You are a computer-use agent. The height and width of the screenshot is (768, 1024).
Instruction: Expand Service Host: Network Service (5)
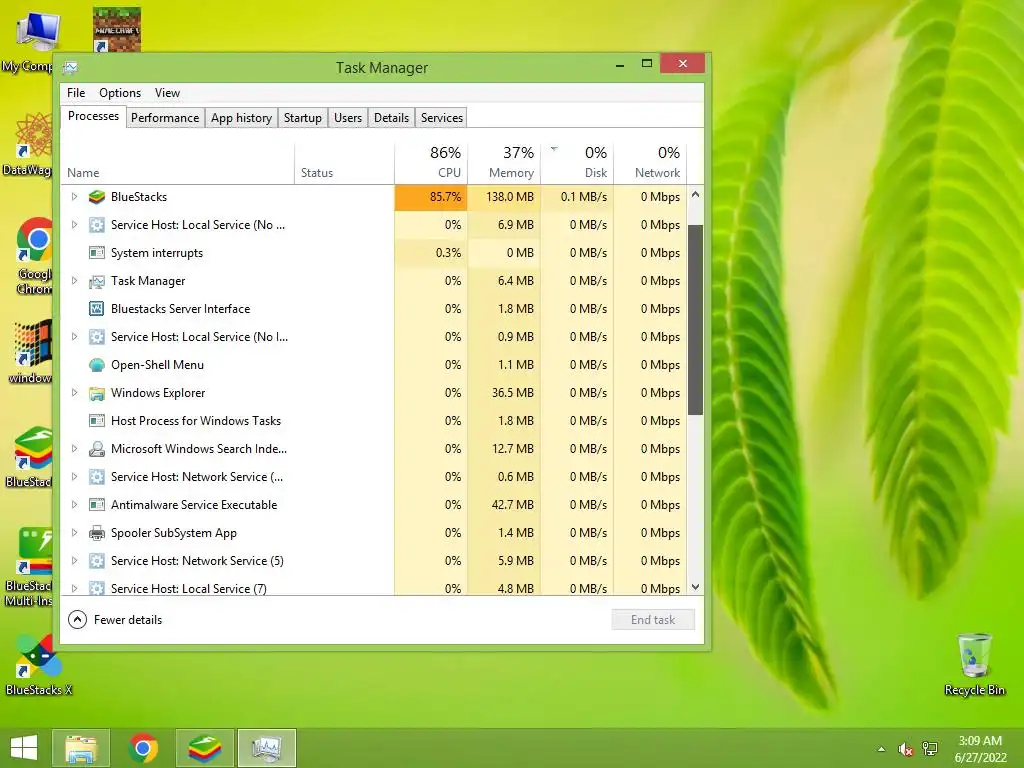click(74, 561)
